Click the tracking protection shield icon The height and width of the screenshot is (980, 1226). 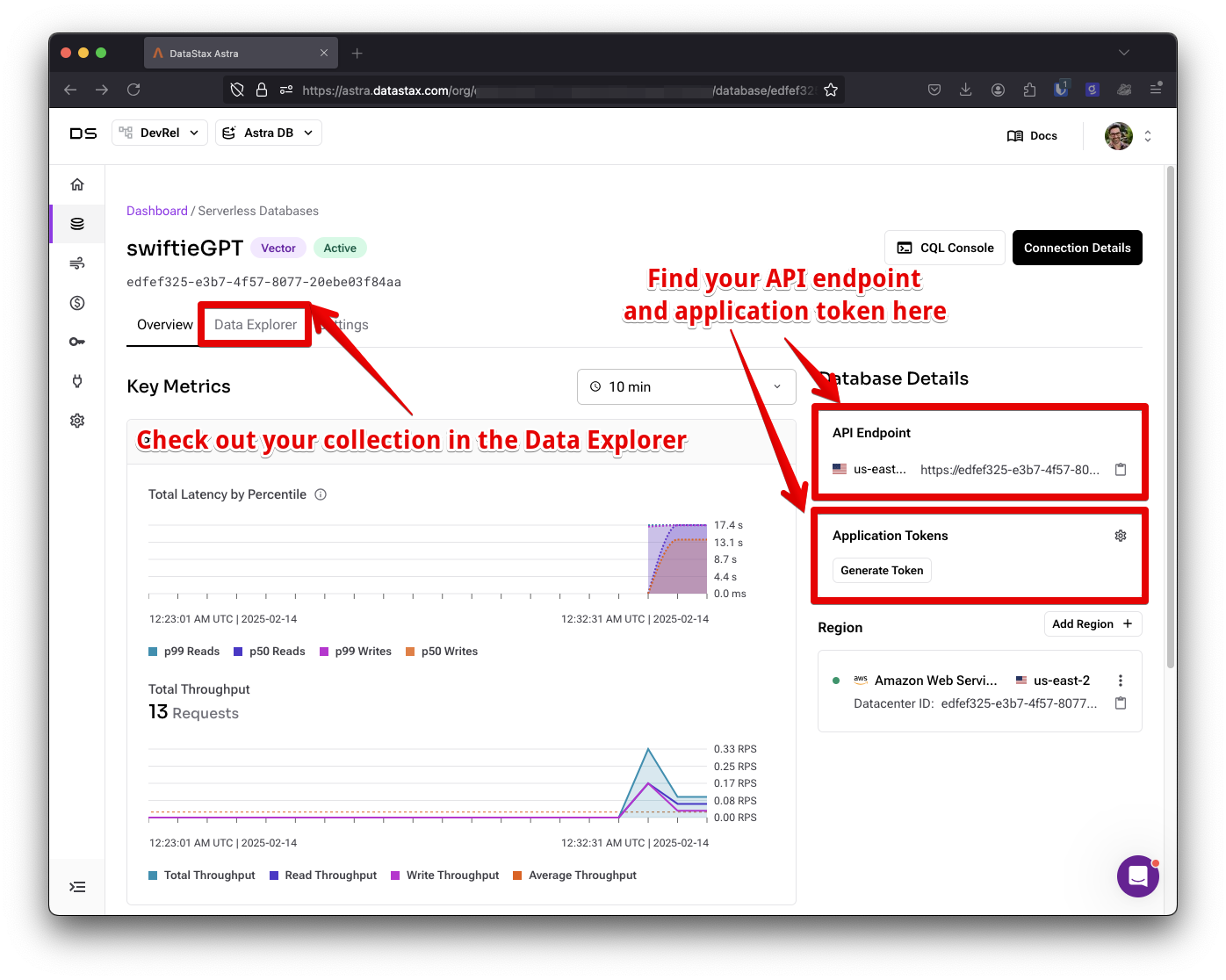tap(237, 90)
